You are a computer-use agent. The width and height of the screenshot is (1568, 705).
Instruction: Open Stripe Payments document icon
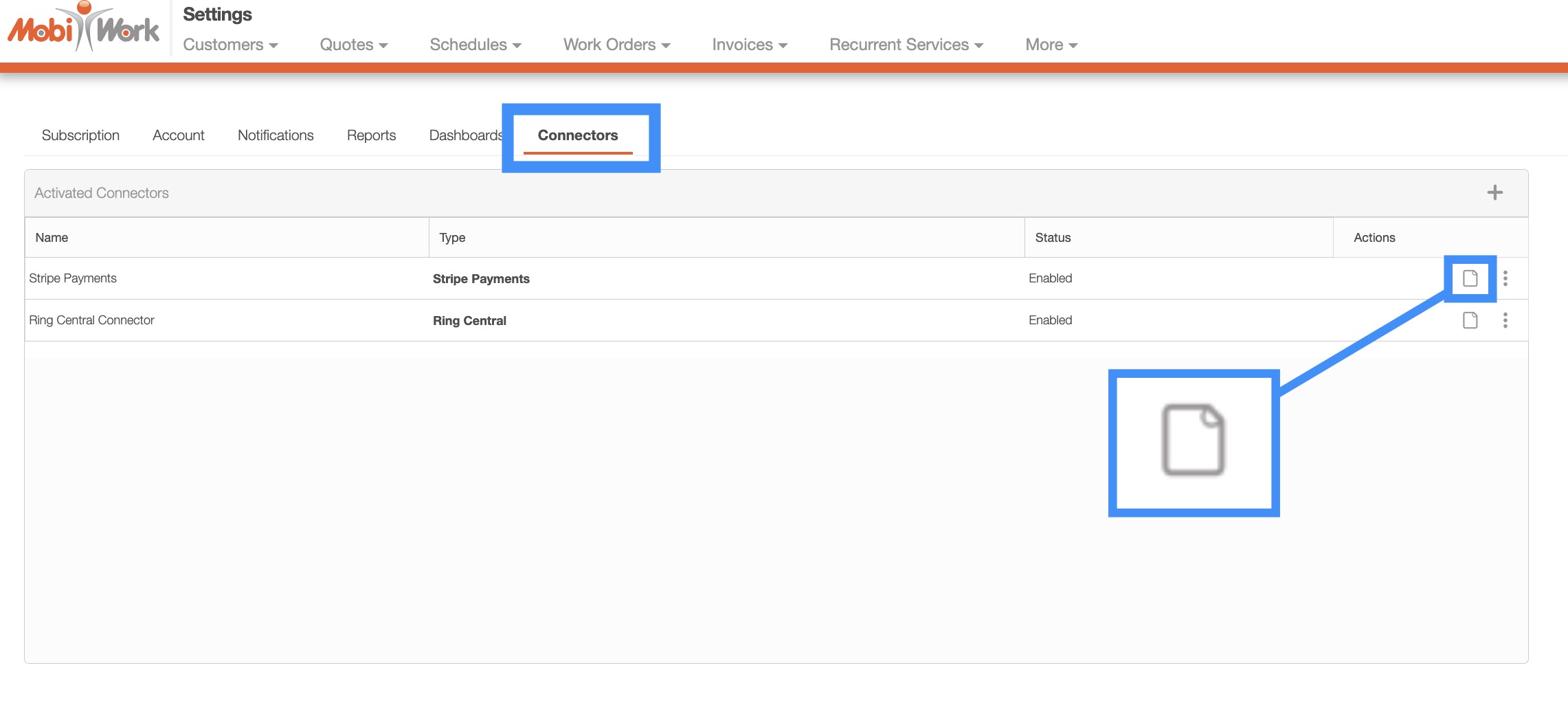1470,278
